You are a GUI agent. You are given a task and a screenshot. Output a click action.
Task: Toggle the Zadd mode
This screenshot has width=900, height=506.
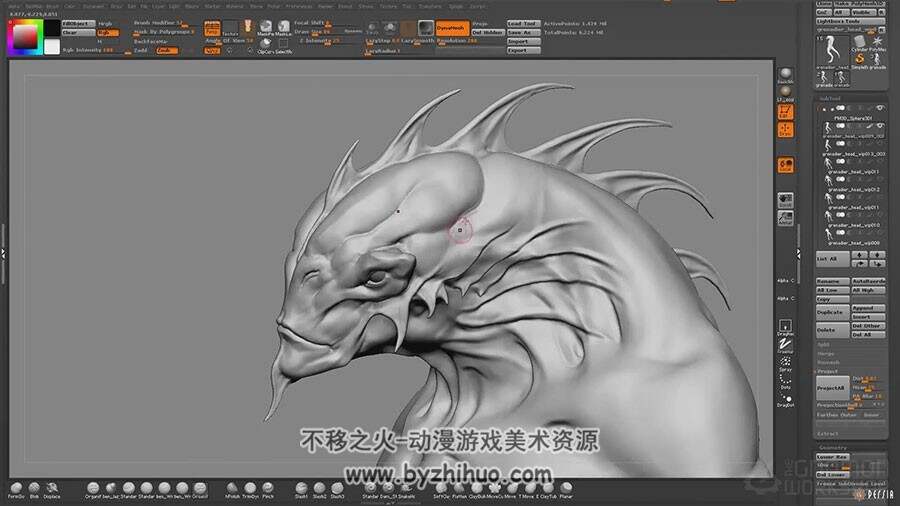[141, 50]
